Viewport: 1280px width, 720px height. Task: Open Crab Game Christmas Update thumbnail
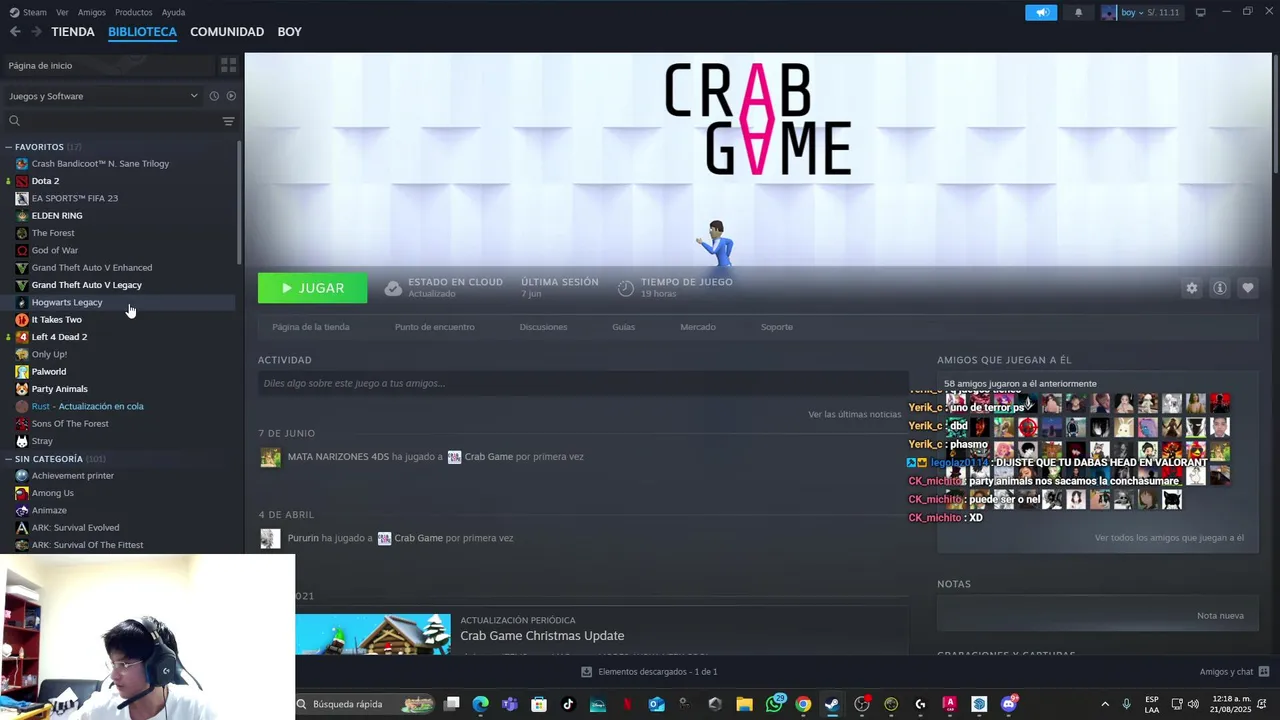click(373, 634)
